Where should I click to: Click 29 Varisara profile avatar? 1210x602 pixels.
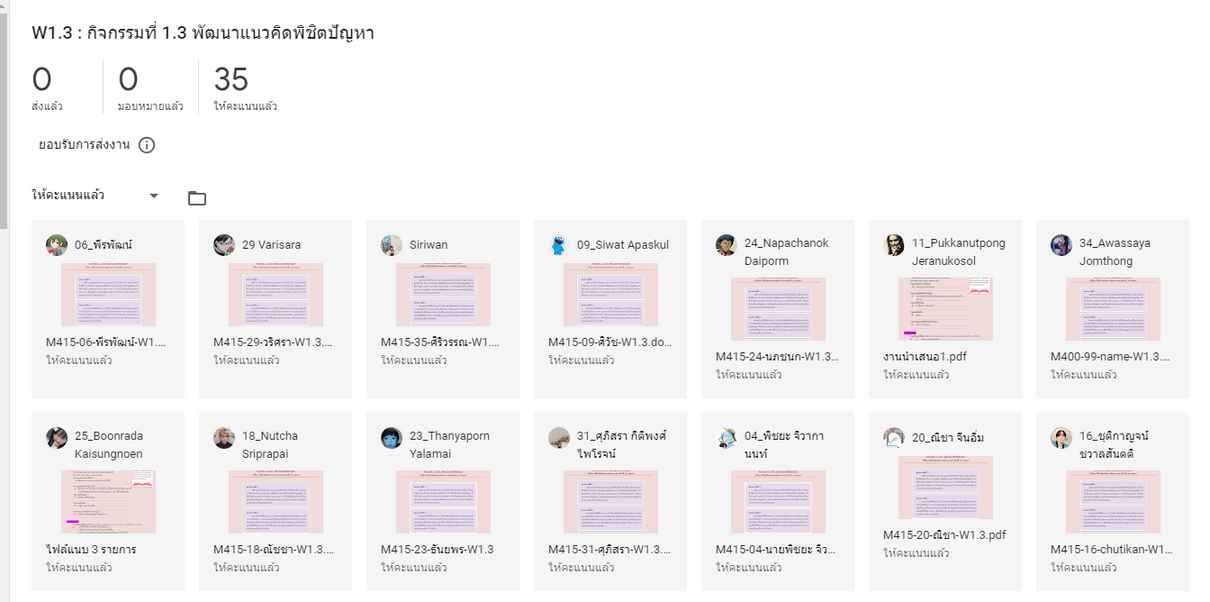[224, 245]
